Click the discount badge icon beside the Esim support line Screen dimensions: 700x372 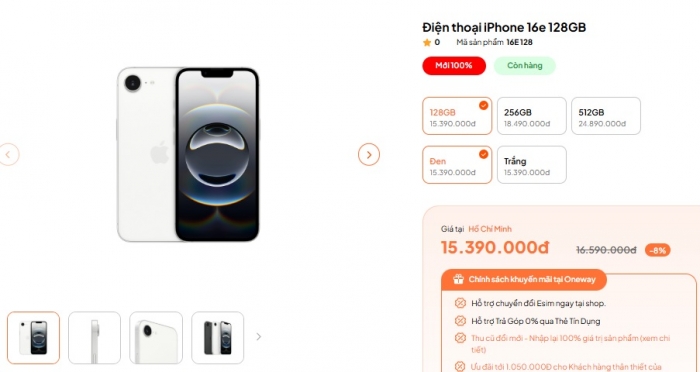click(x=460, y=303)
